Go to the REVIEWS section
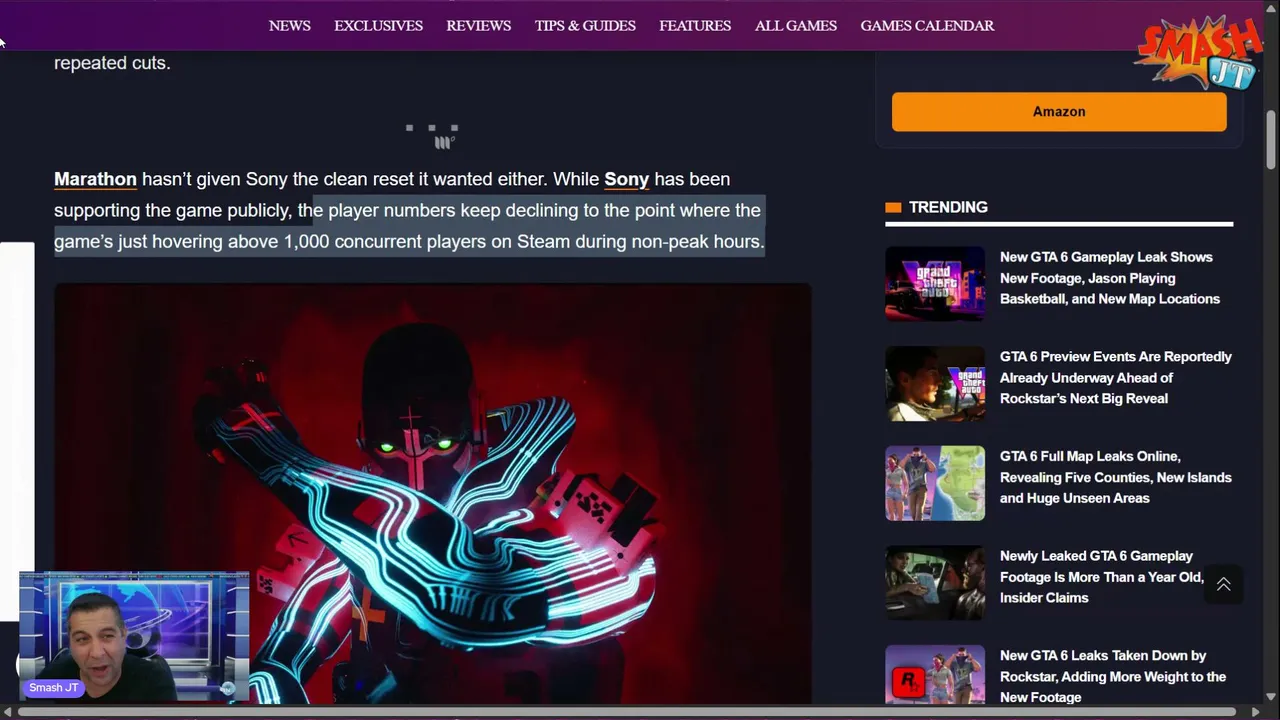 coord(478,26)
